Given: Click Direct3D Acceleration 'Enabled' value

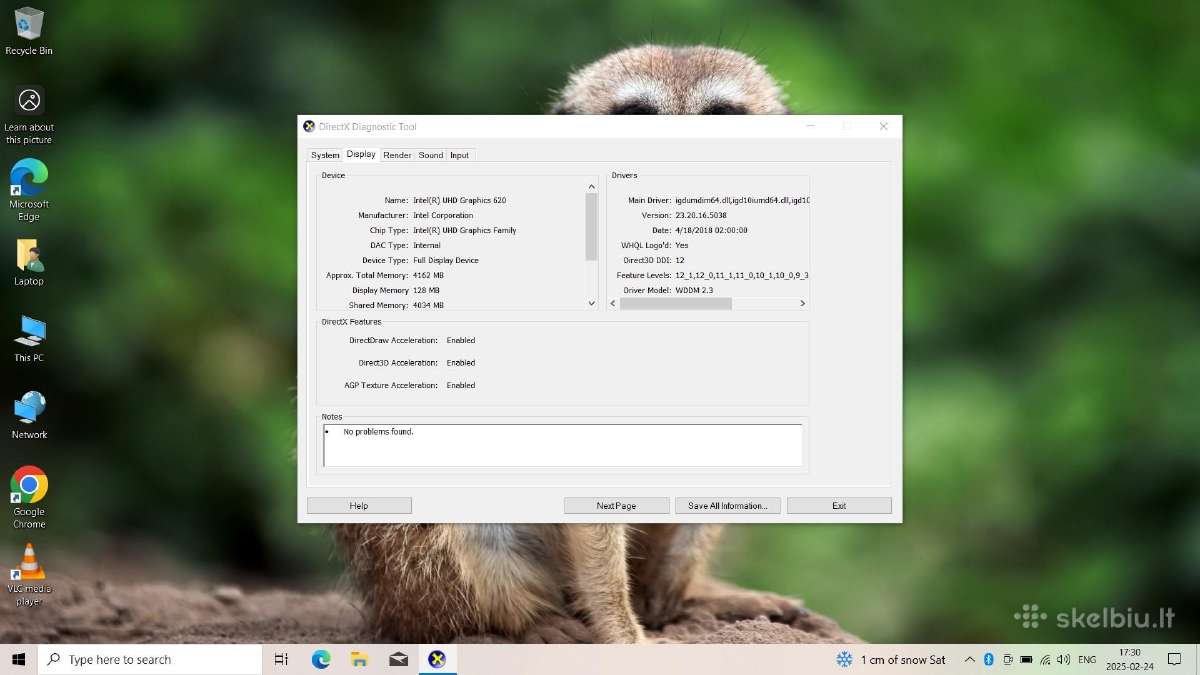Looking at the screenshot, I should (461, 363).
